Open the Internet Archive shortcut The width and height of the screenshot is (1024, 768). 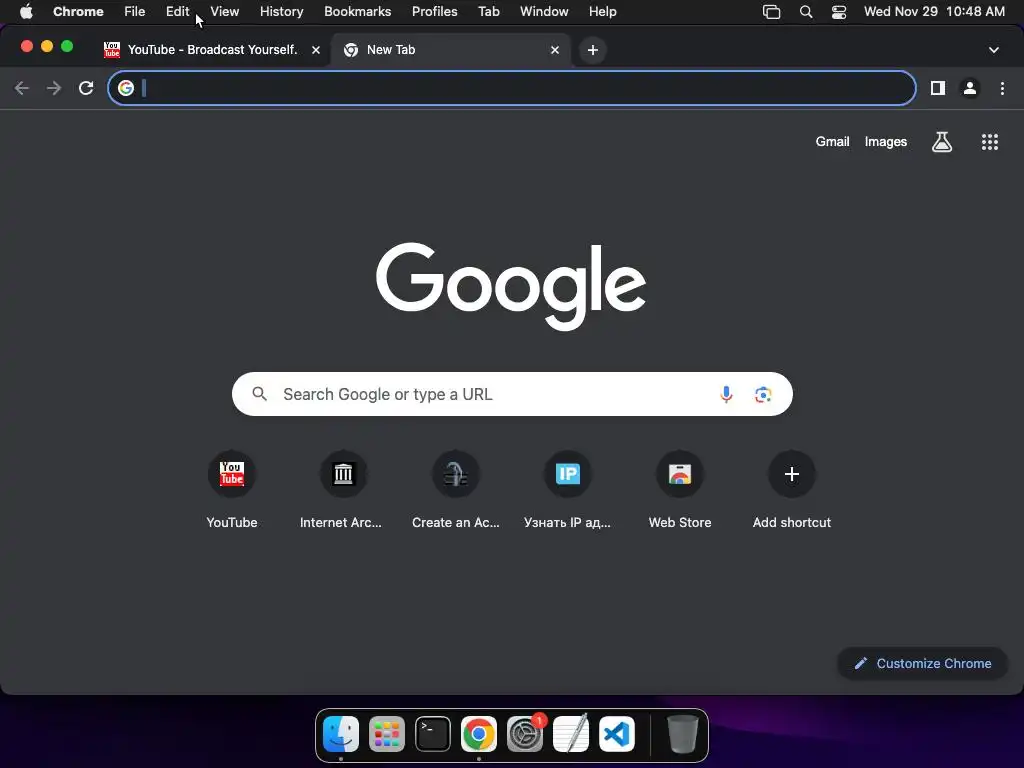[344, 490]
